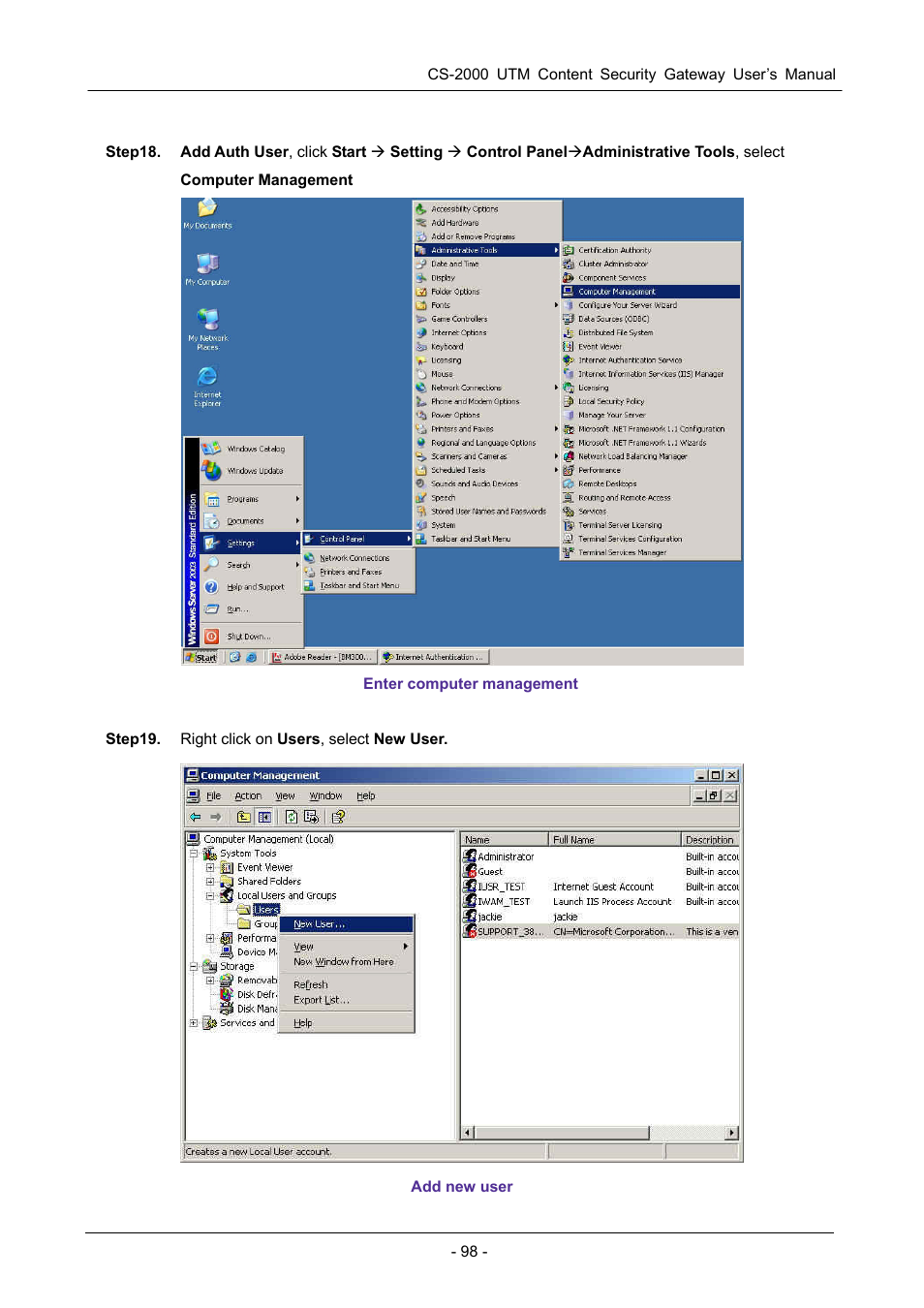The height and width of the screenshot is (1308, 924).
Task: Open the Action menu
Action: (248, 796)
